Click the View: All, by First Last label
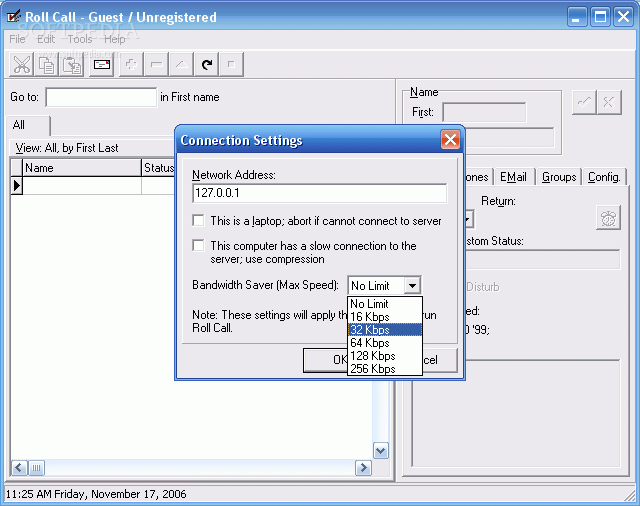This screenshot has width=640, height=506. (x=67, y=148)
